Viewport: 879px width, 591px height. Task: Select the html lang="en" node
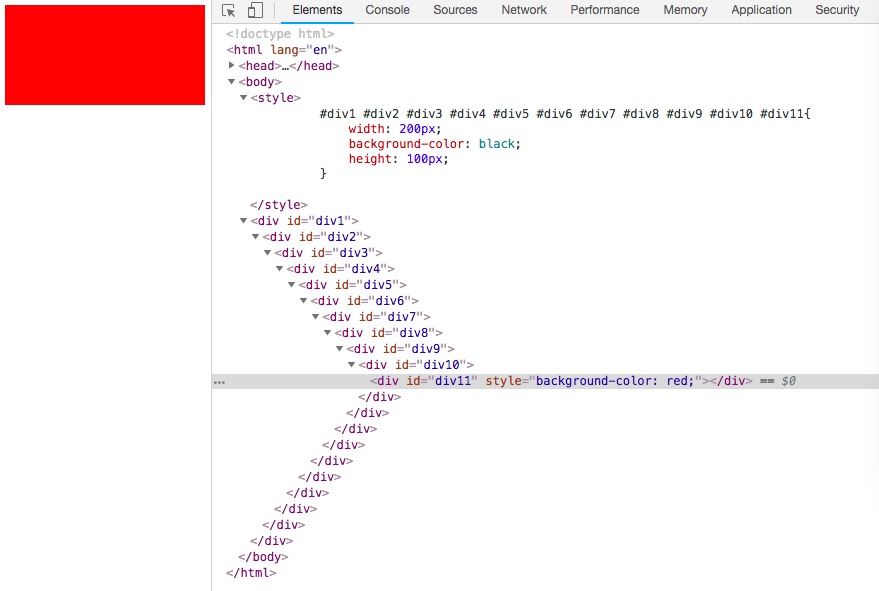tap(284, 50)
